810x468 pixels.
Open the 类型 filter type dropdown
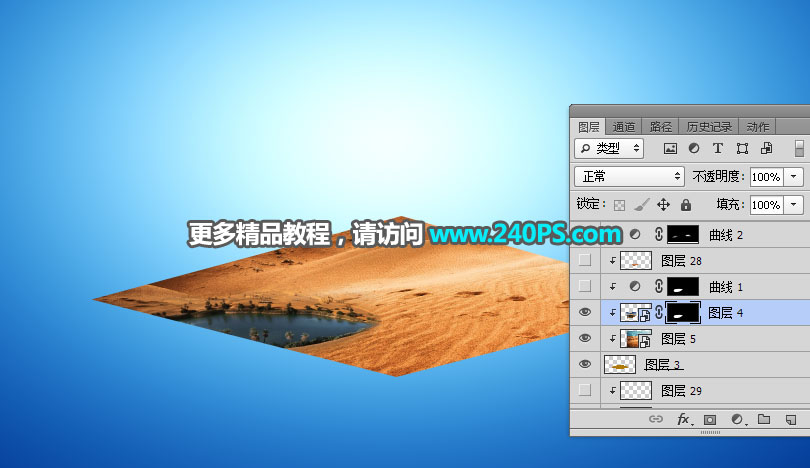coord(610,148)
